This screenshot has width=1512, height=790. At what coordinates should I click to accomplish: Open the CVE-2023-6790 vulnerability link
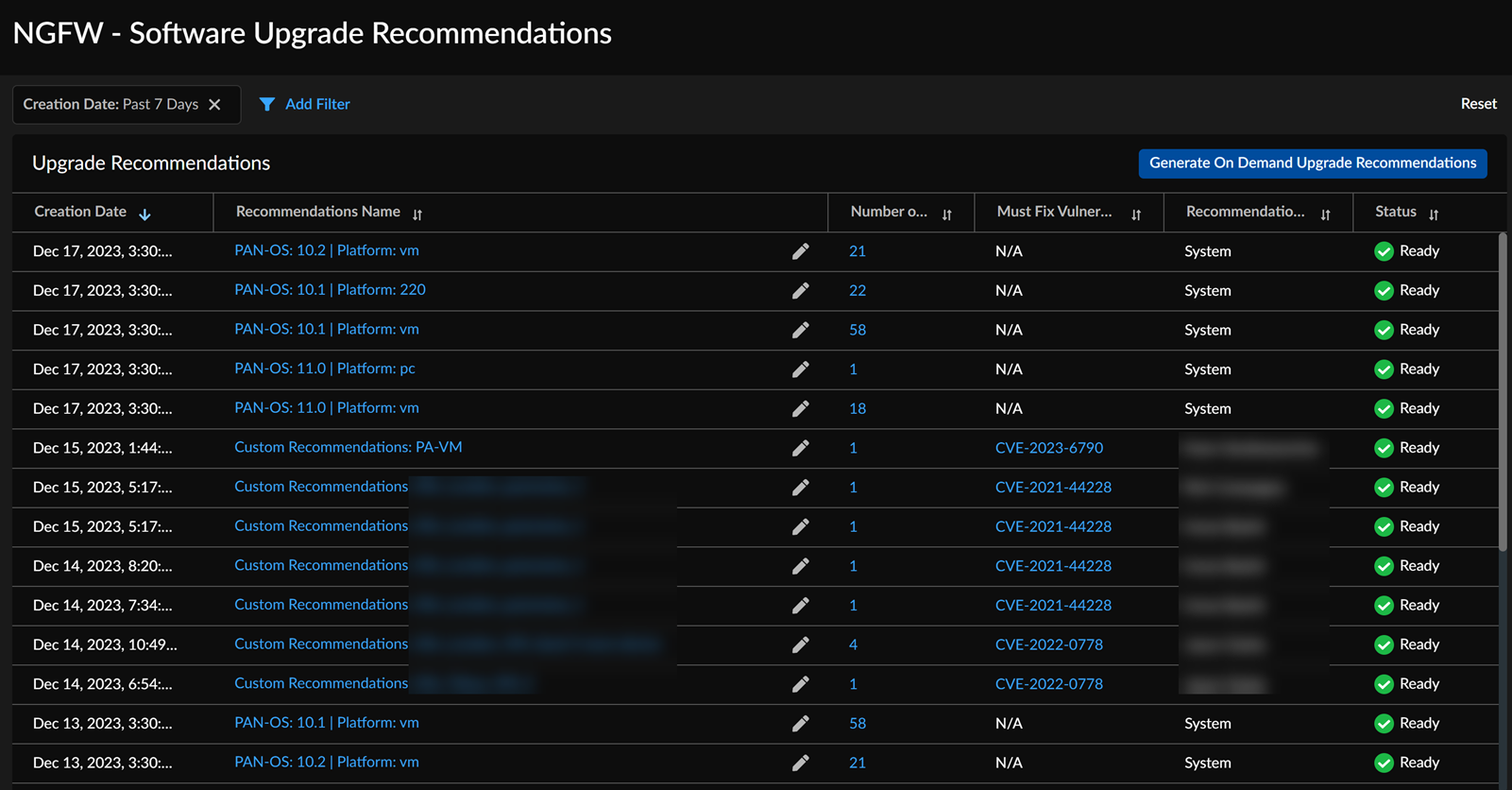point(1048,448)
